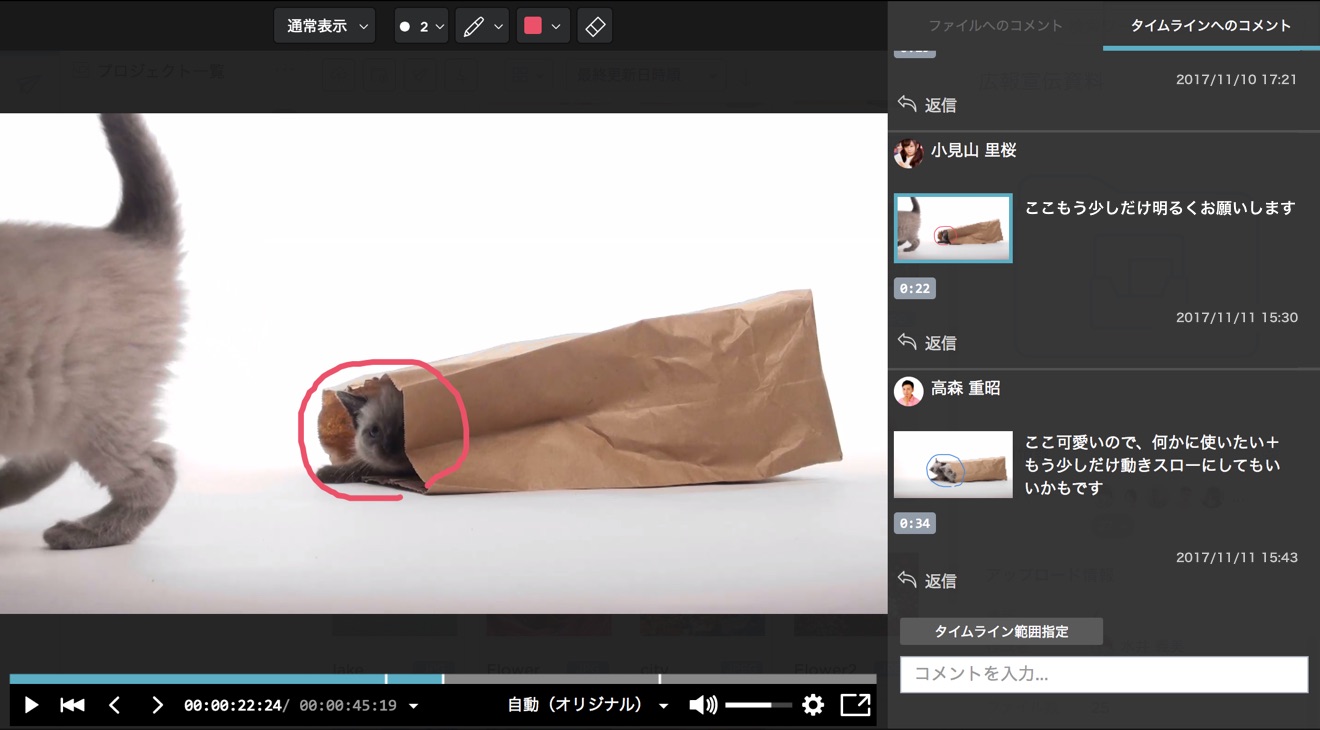This screenshot has width=1320, height=730.
Task: Open the pen tool dropdown
Action: pos(482,26)
